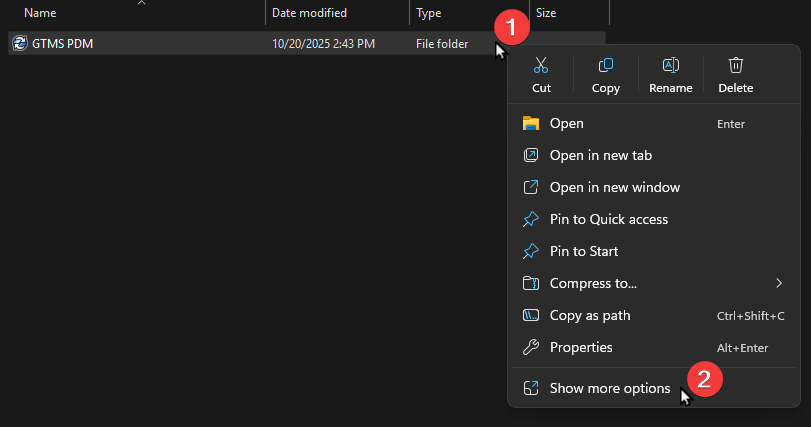Click the Delete trash icon
The height and width of the screenshot is (427, 811).
pyautogui.click(x=735, y=66)
